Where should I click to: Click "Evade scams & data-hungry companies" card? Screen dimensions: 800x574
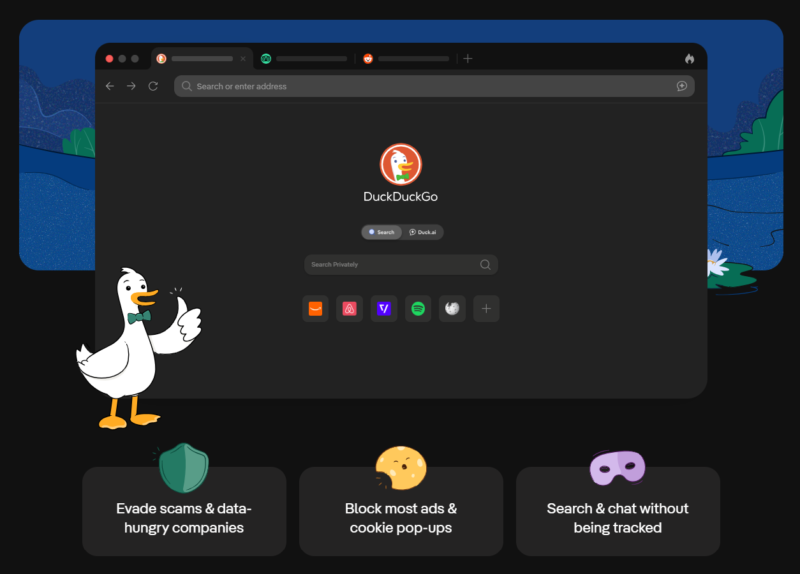[184, 511]
